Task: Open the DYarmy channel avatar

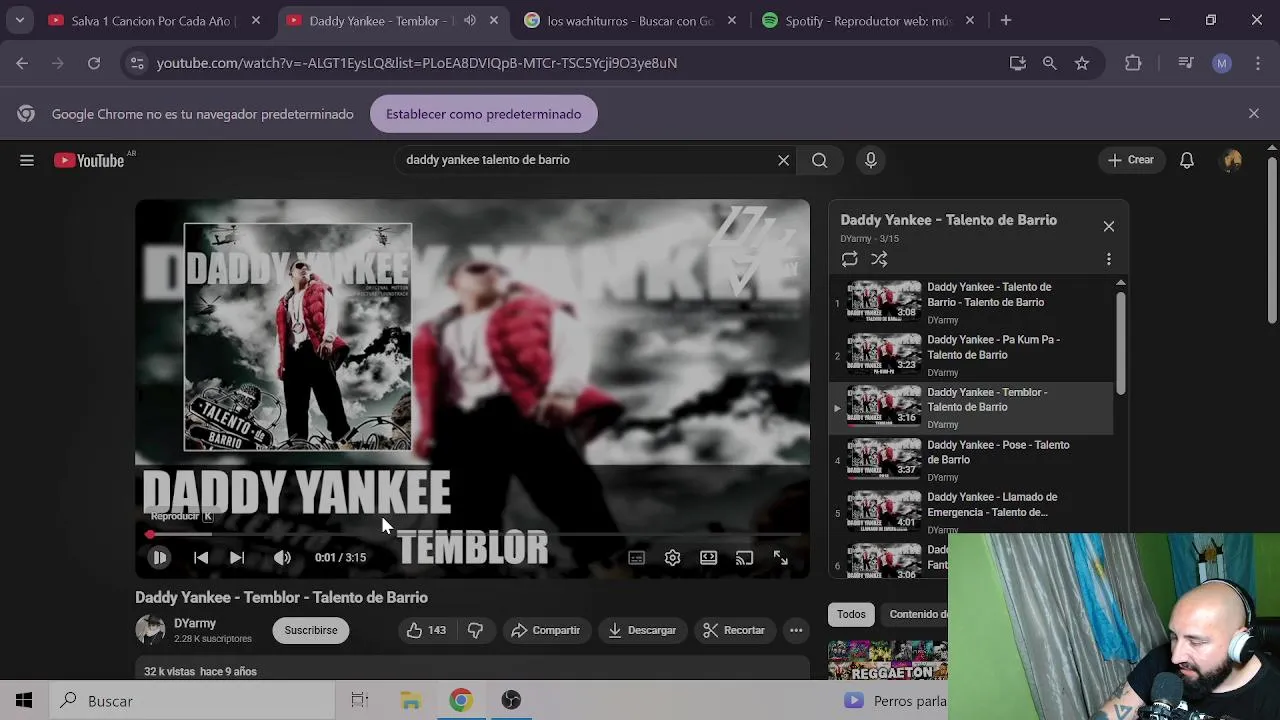Action: point(150,630)
